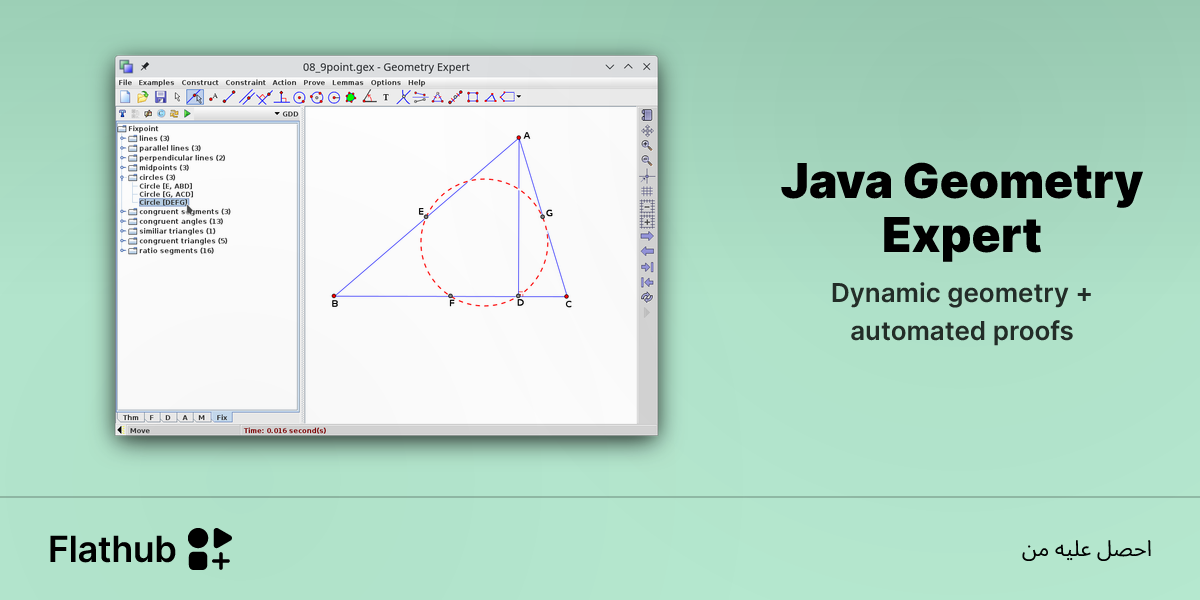Viewport: 1200px width, 600px height.
Task: Expand the midpoints (3) node
Action: (123, 167)
